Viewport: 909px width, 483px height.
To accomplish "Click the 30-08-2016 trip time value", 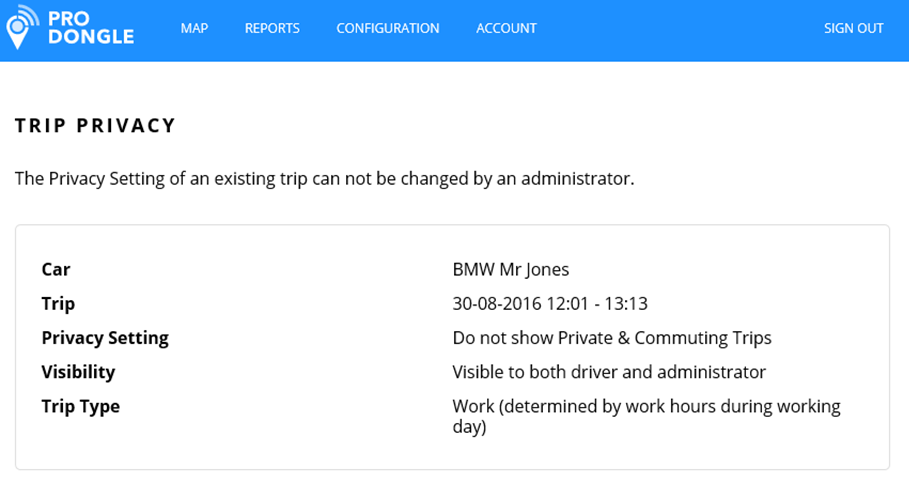I will [550, 303].
